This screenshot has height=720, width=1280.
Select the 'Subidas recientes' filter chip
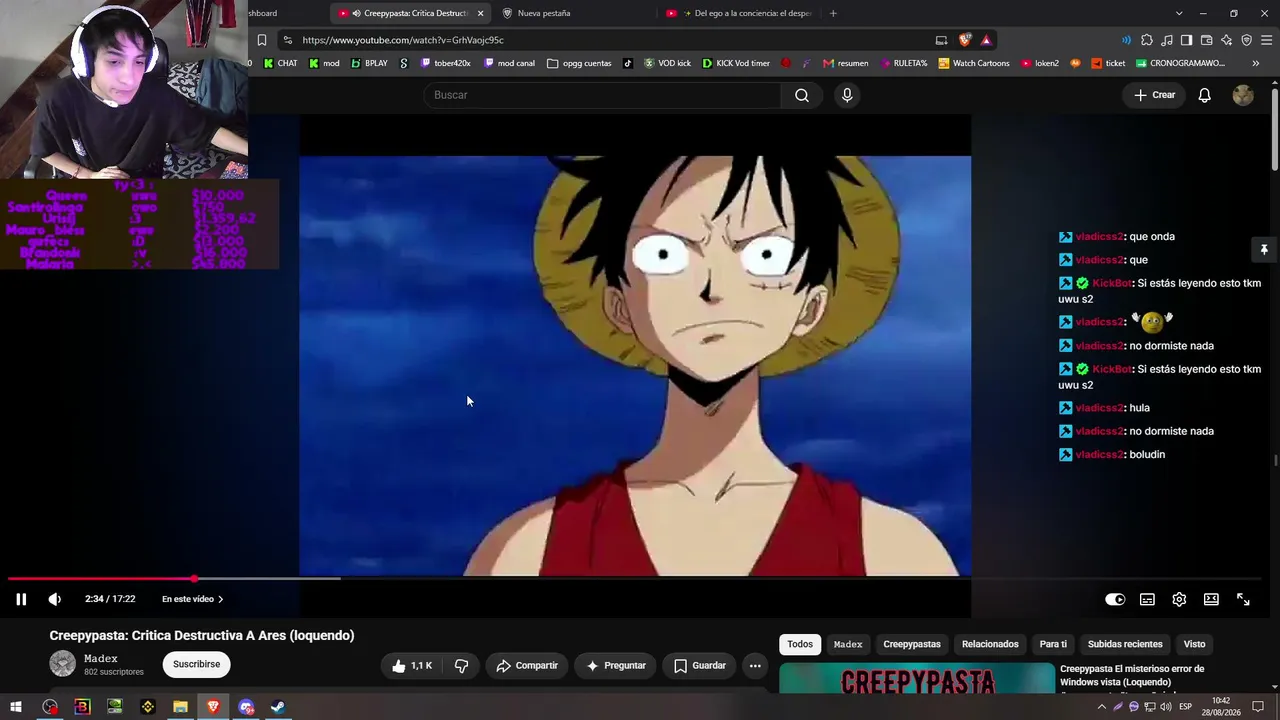pyautogui.click(x=1125, y=644)
